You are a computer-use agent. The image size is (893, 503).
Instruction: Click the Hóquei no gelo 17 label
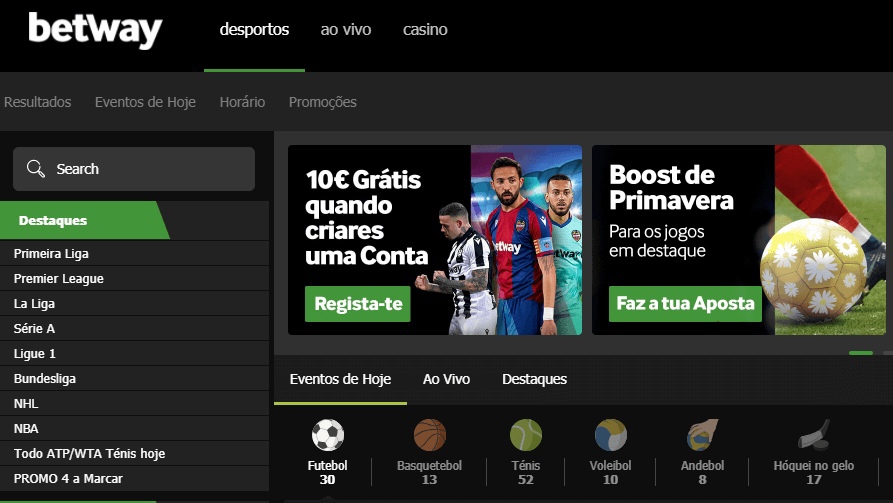click(814, 472)
